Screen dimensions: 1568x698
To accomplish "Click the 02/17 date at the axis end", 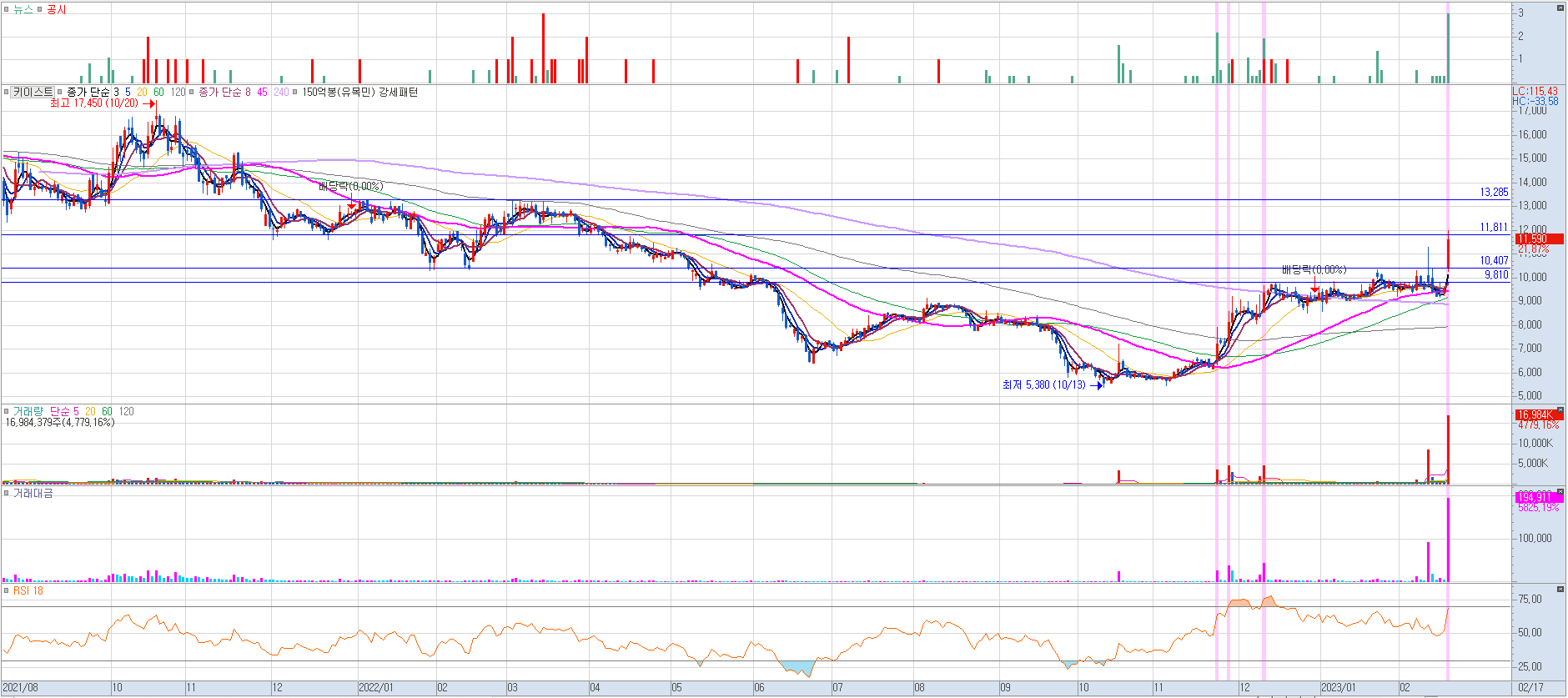I will pos(1530,688).
